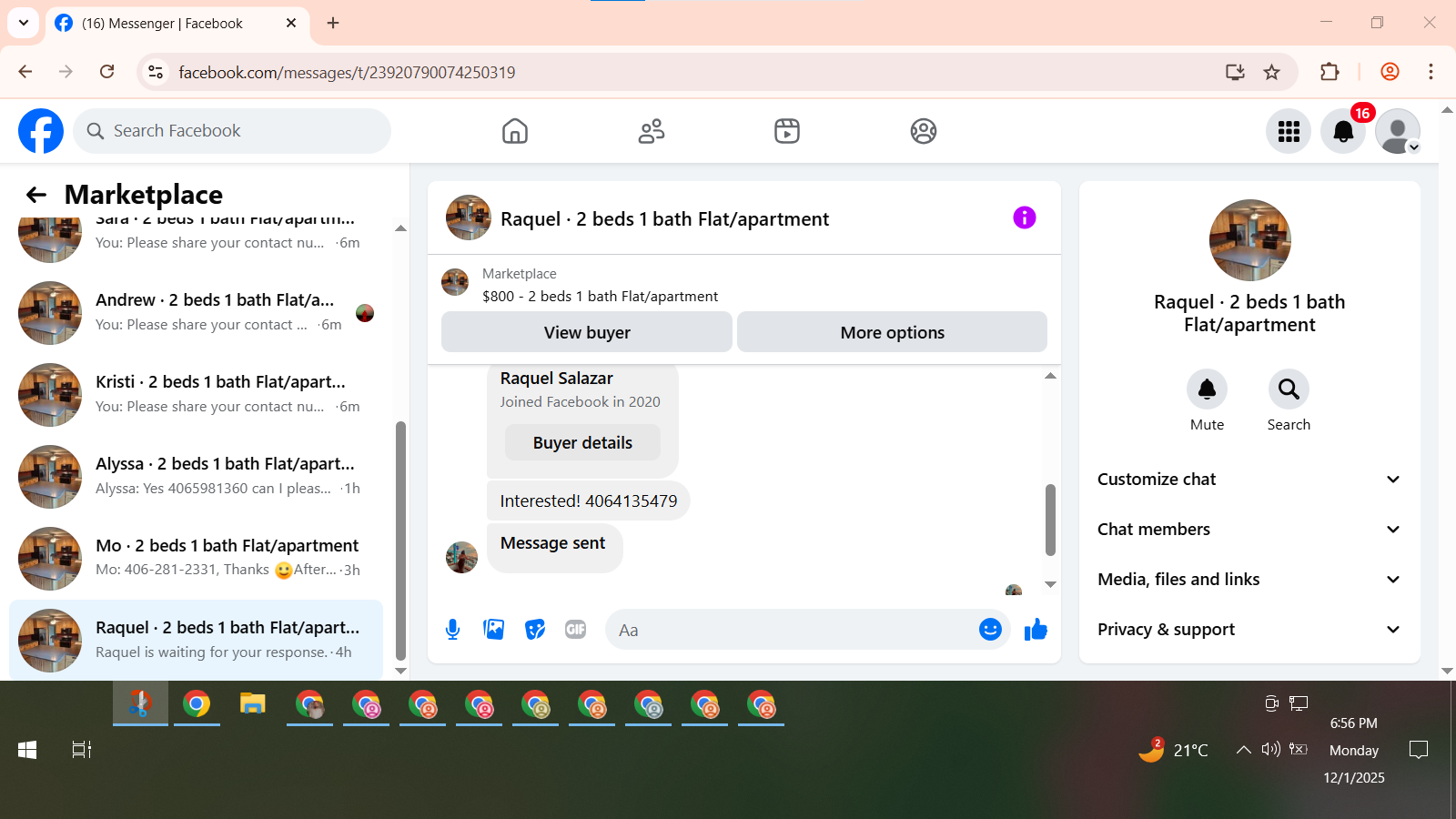The image size is (1456, 819).
Task: View site information icon in address bar
Action: coord(156,72)
